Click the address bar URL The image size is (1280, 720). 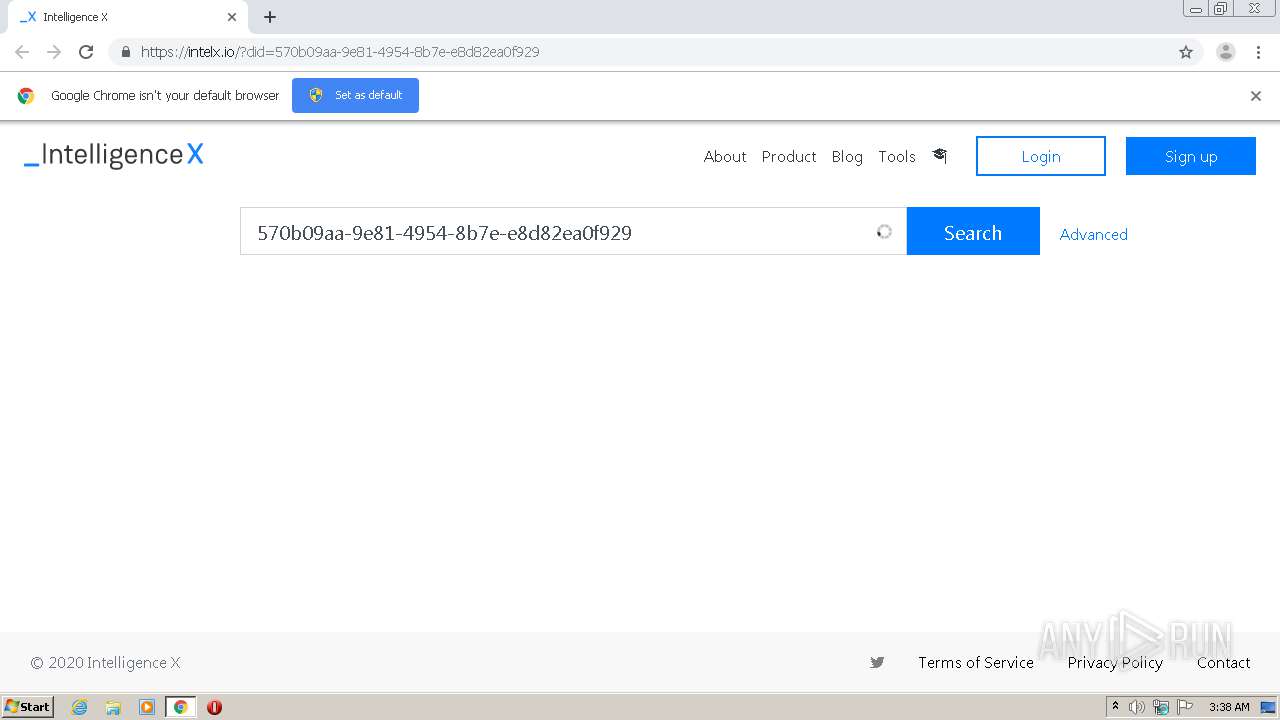pos(340,52)
